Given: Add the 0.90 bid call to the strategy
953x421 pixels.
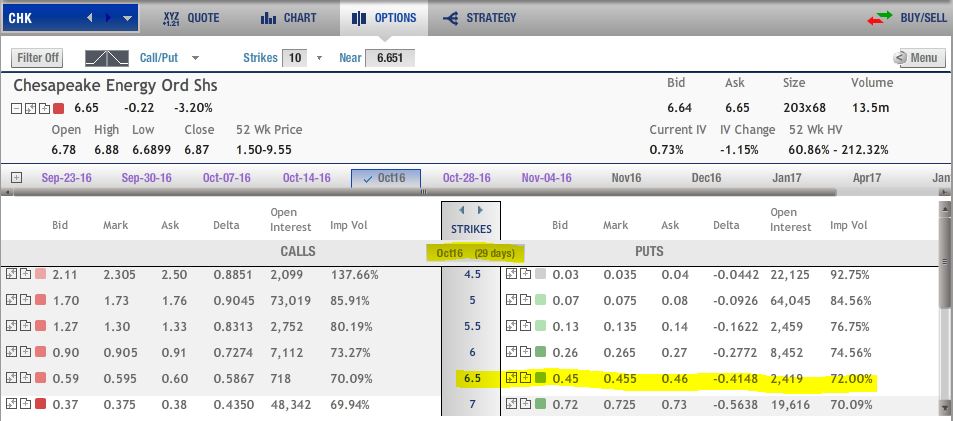Looking at the screenshot, I should 25,352.
